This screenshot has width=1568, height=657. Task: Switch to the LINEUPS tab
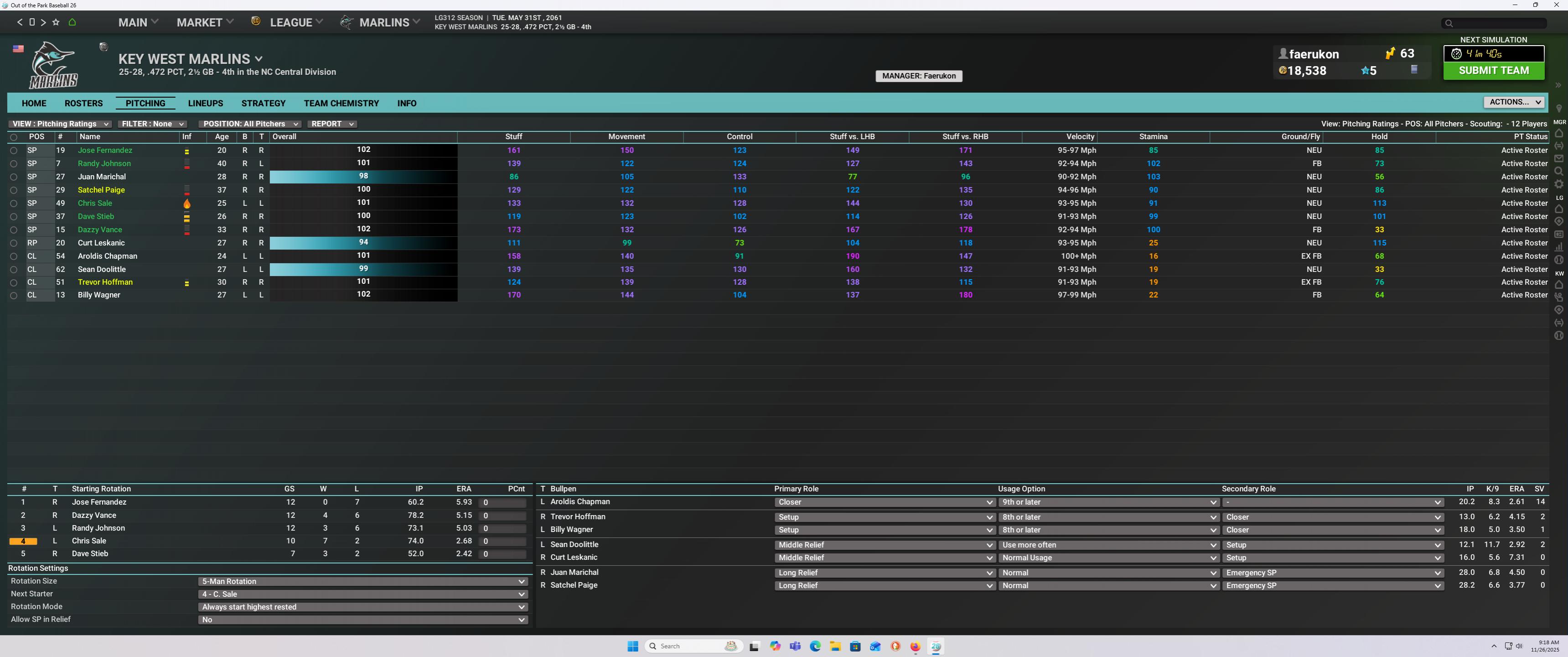pyautogui.click(x=205, y=104)
